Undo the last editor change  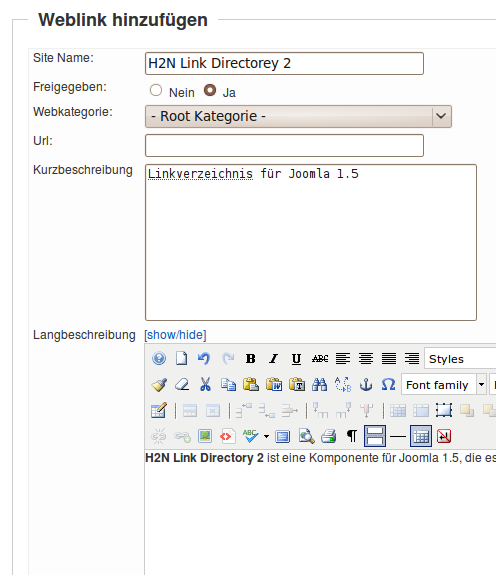pyautogui.click(x=204, y=358)
